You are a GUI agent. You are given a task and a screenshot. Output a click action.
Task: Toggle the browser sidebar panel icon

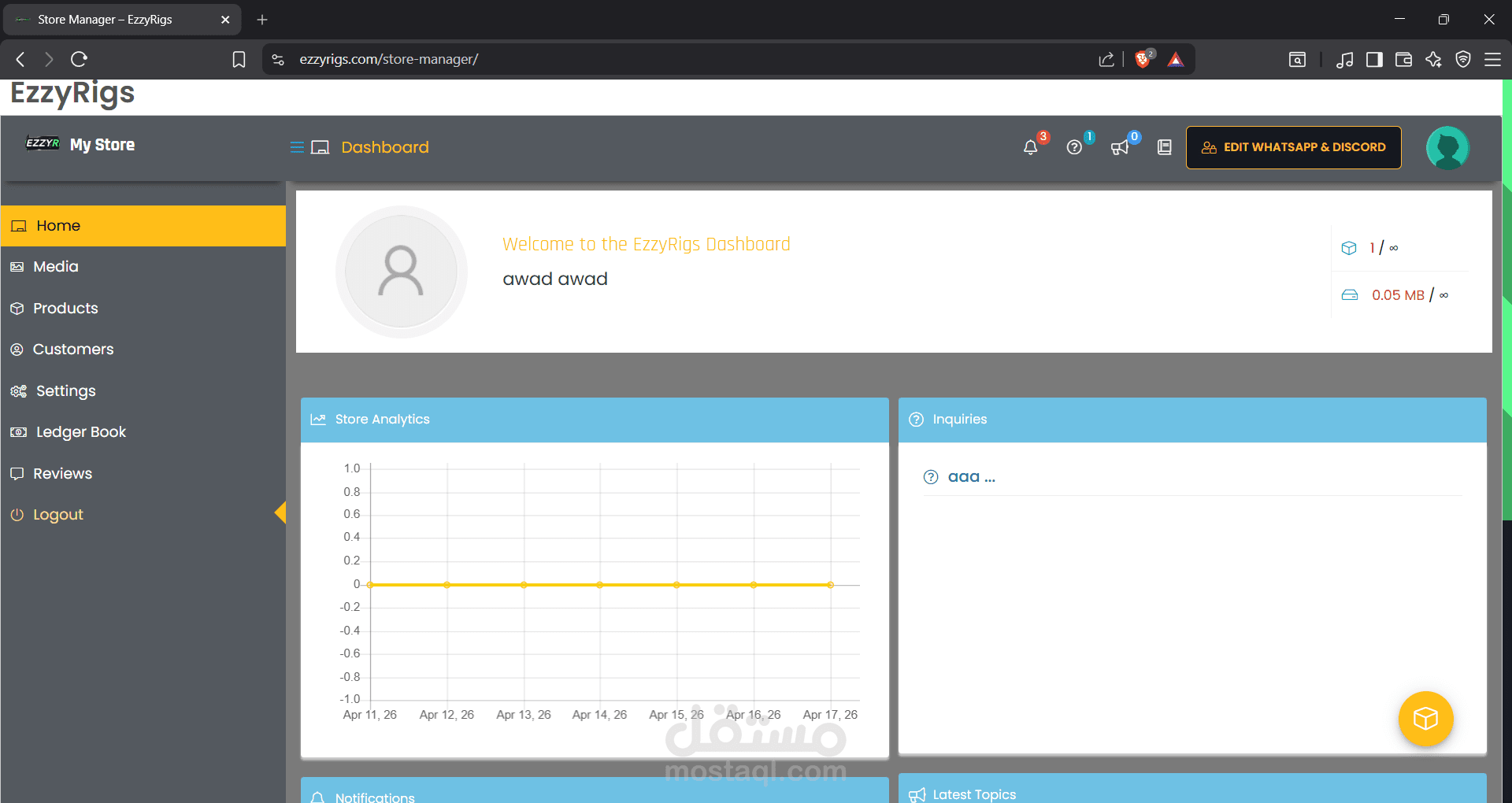tap(1374, 59)
